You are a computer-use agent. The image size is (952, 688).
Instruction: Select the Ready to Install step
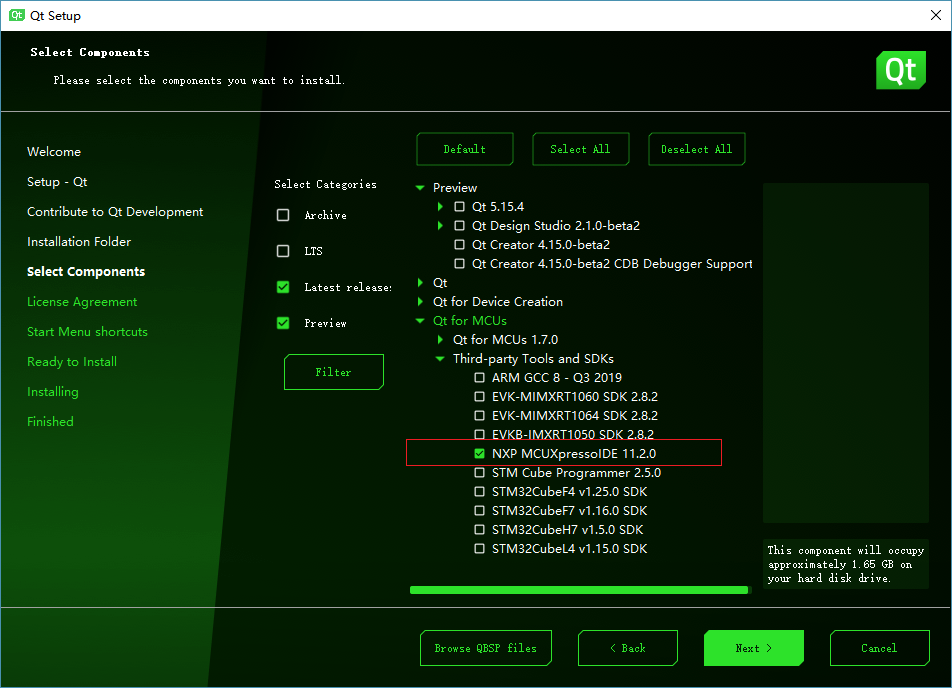(x=72, y=362)
